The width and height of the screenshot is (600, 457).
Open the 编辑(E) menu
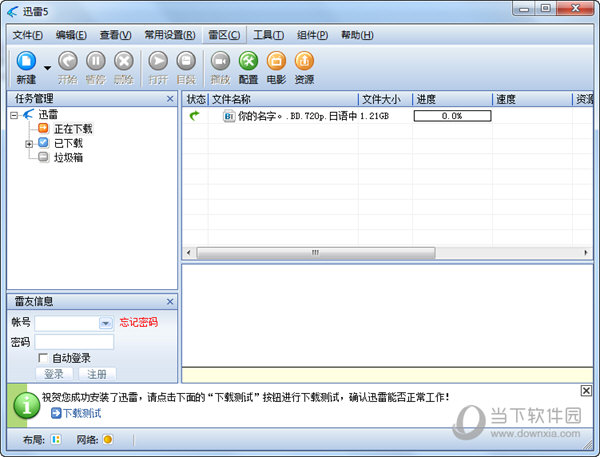click(71, 35)
